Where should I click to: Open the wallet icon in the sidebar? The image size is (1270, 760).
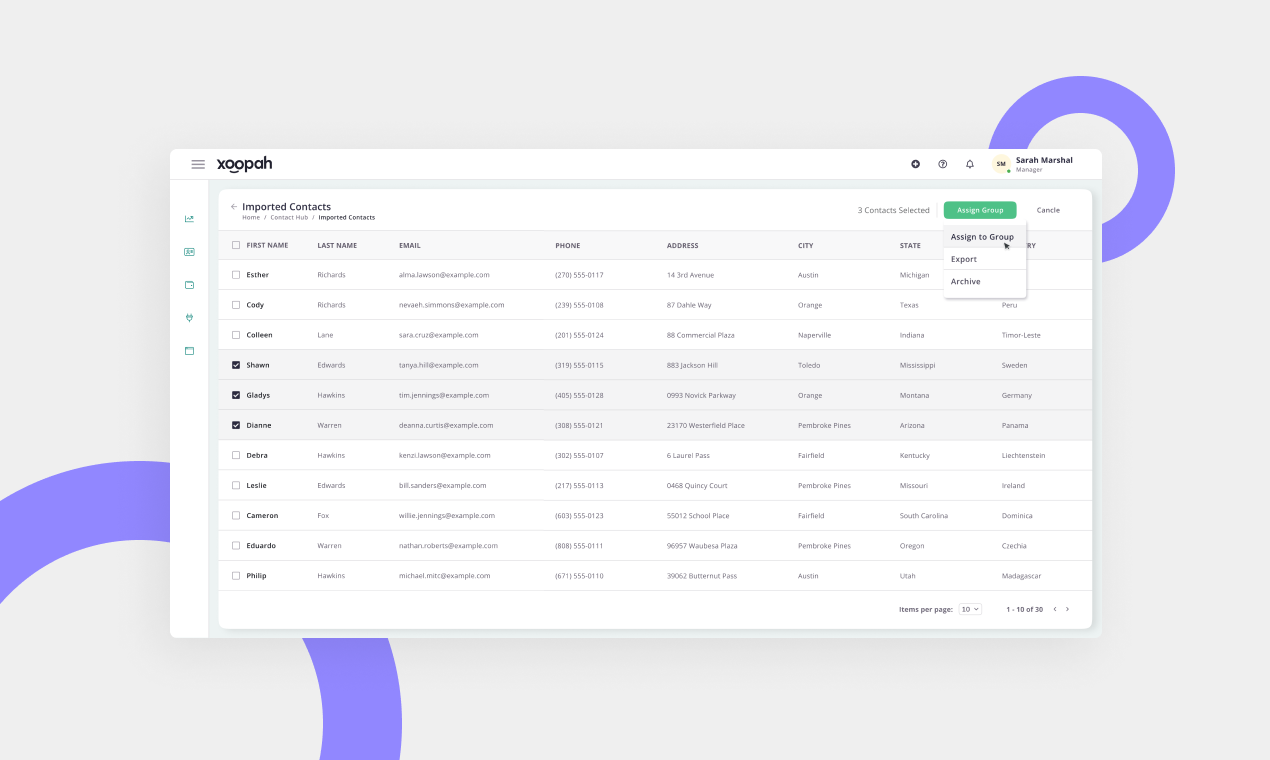pos(189,284)
